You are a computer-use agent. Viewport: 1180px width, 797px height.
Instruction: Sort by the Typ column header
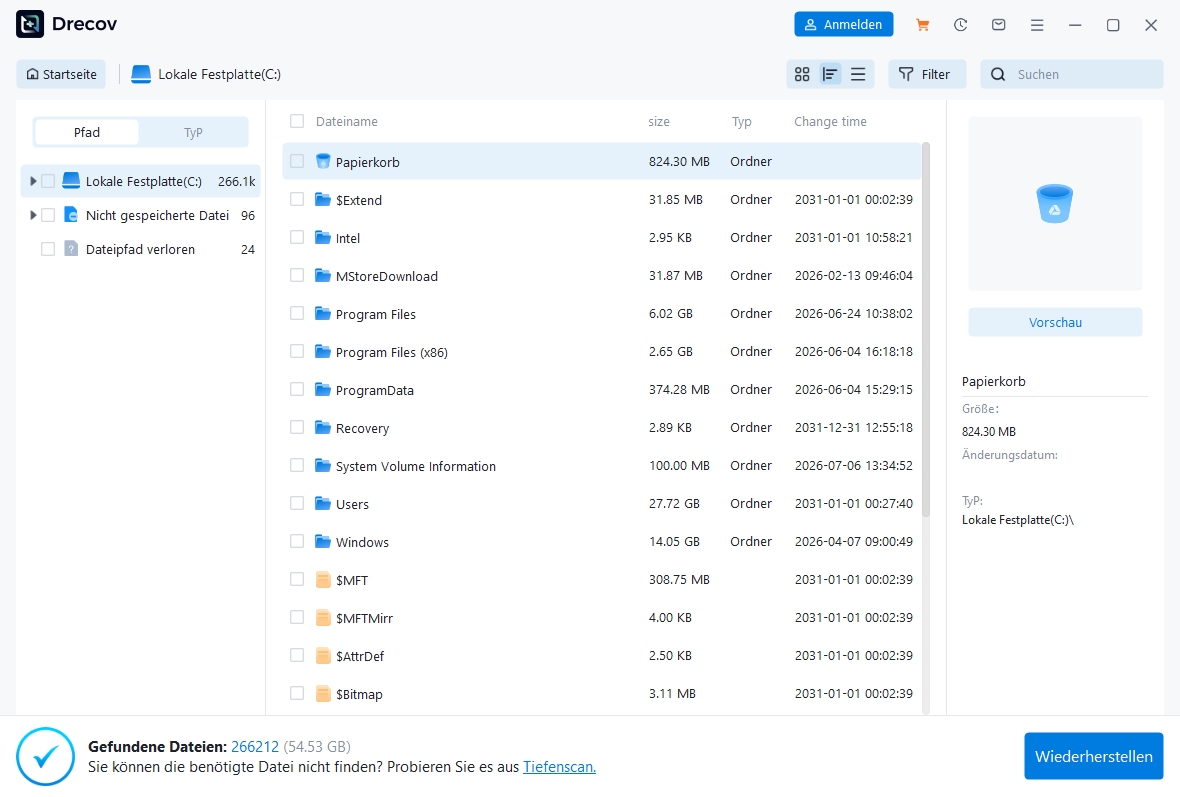pos(741,121)
